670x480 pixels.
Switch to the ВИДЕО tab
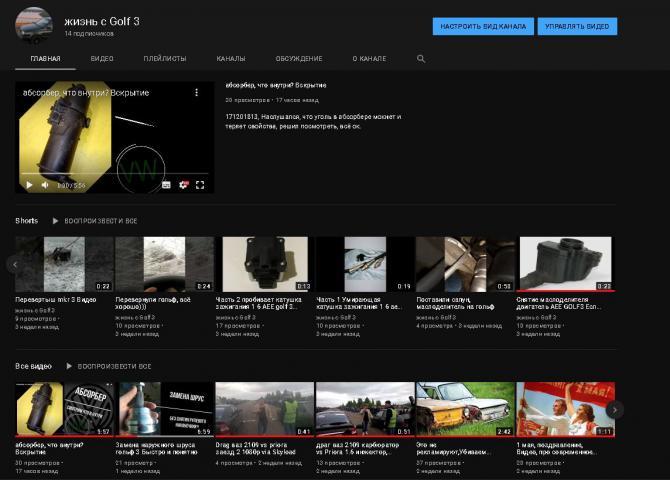pyautogui.click(x=102, y=59)
